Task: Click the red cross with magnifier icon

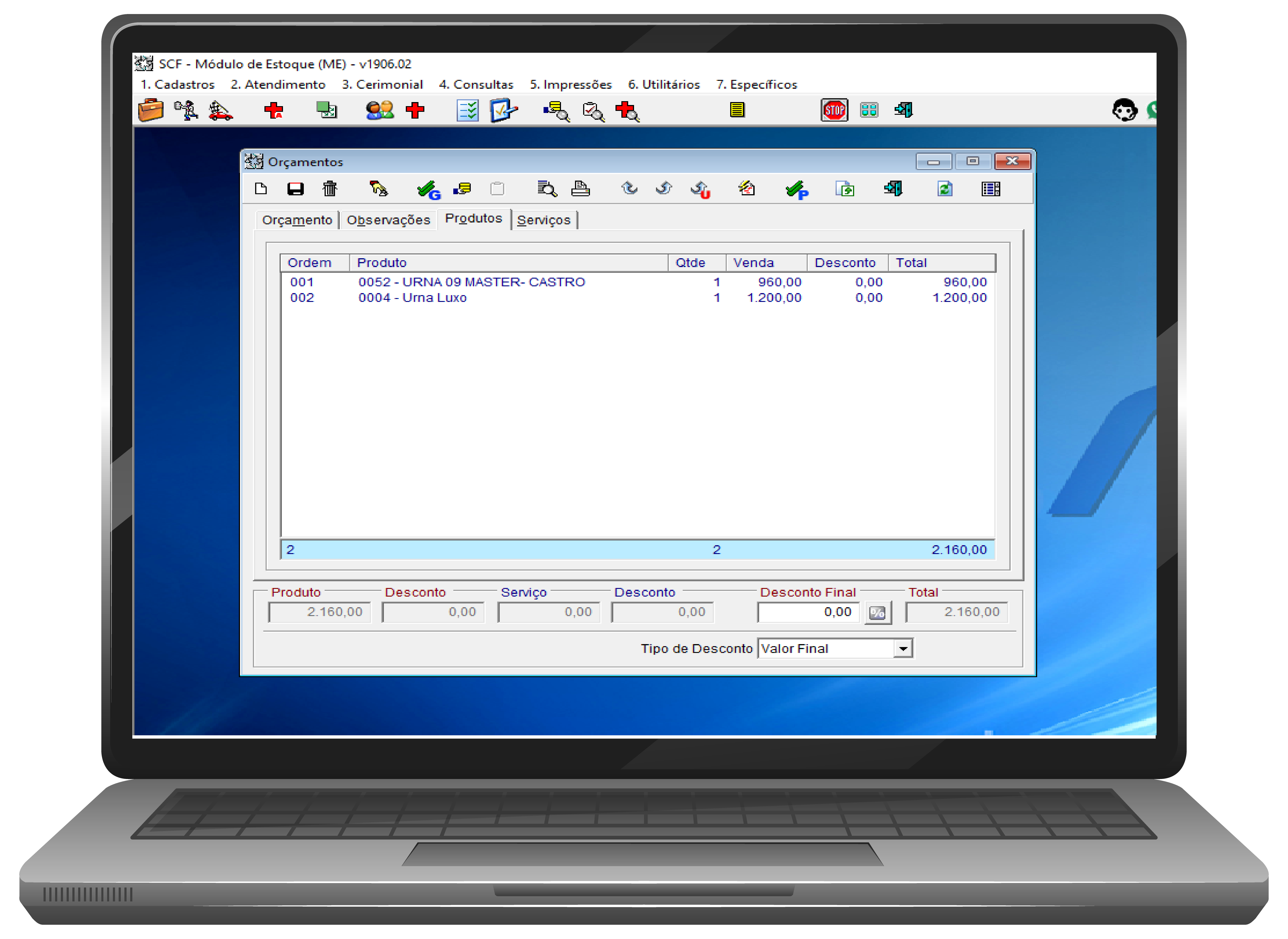Action: pos(627,111)
